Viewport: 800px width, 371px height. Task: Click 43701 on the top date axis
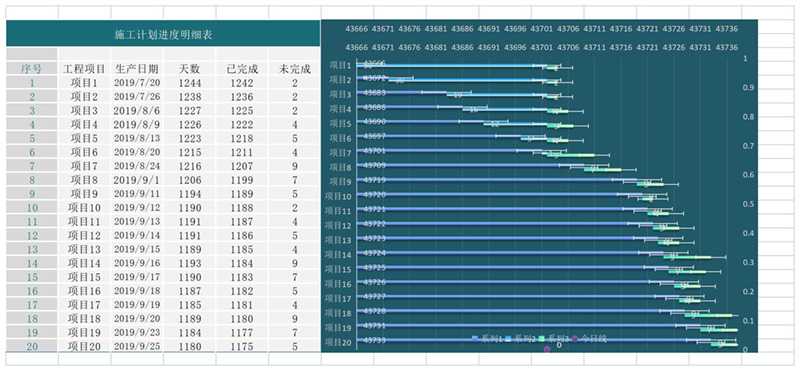(x=541, y=29)
